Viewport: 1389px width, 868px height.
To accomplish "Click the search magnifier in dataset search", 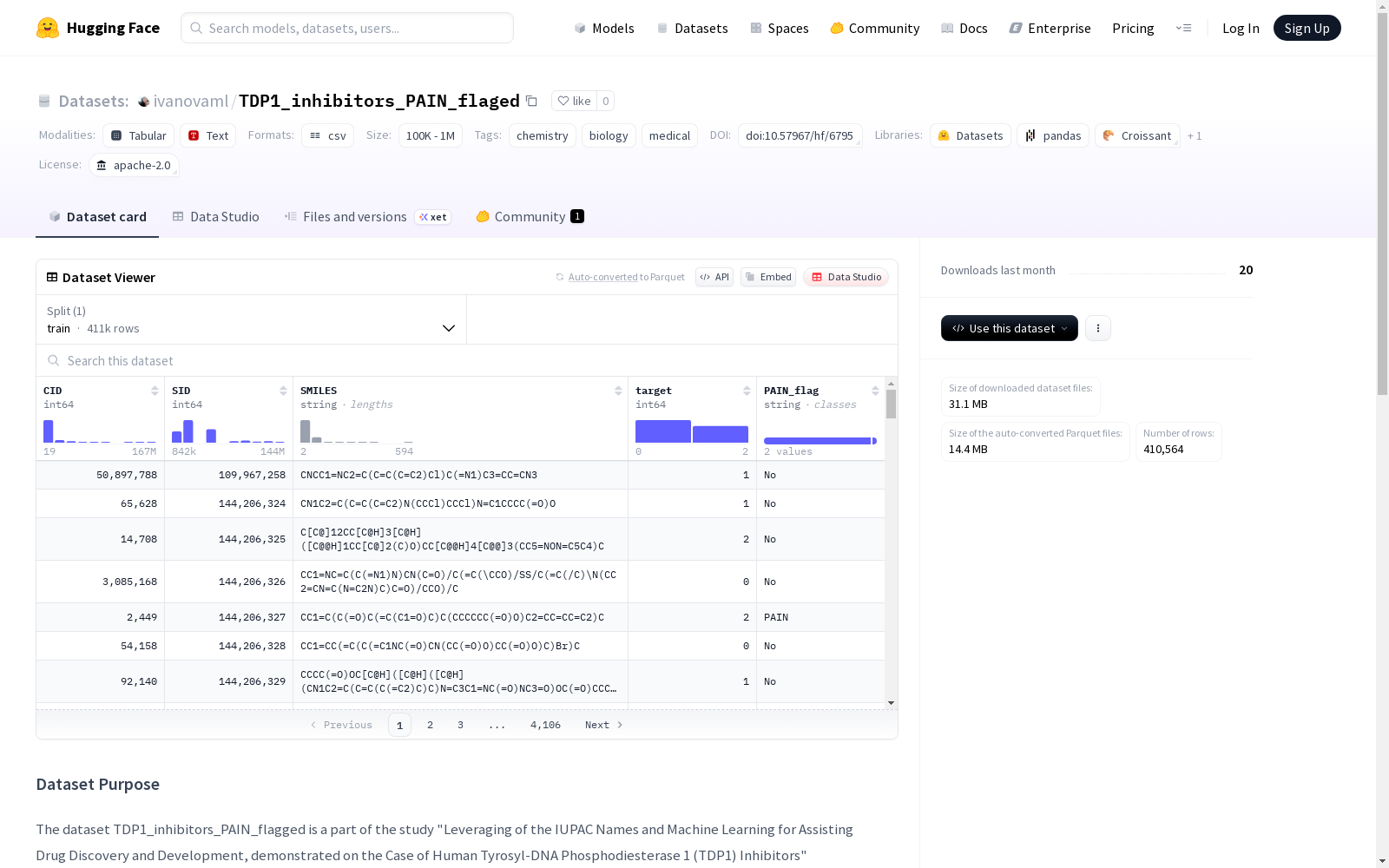I will pyautogui.click(x=54, y=360).
